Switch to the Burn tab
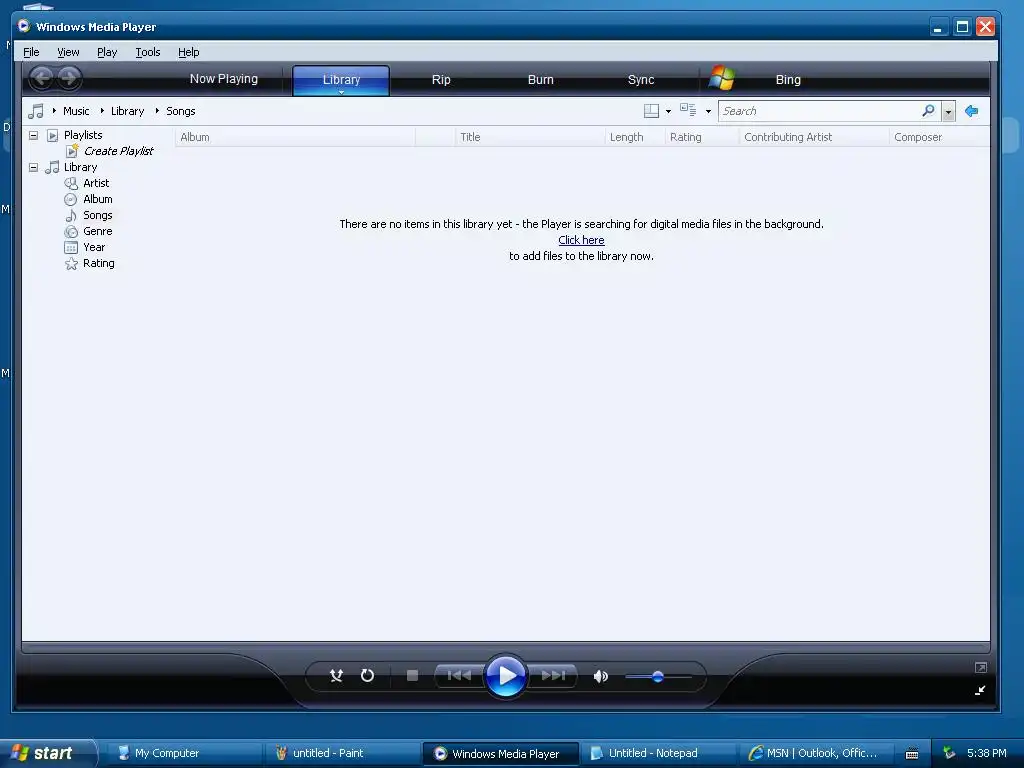This screenshot has width=1024, height=768. (x=540, y=80)
